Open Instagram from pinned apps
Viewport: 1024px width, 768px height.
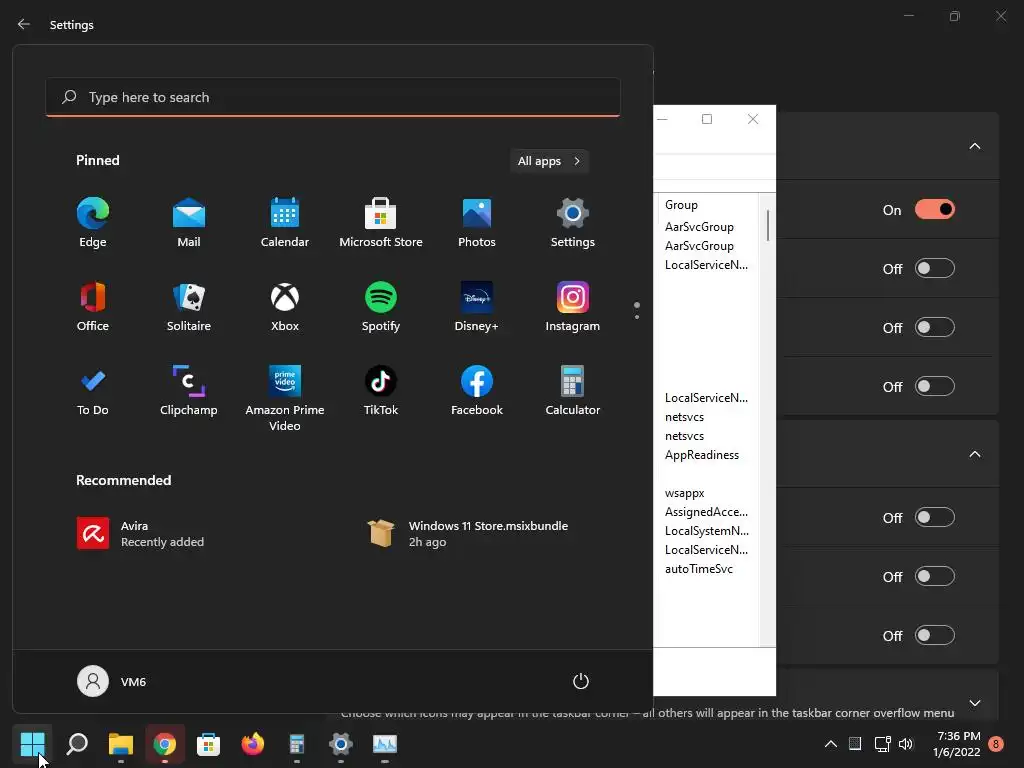click(573, 306)
